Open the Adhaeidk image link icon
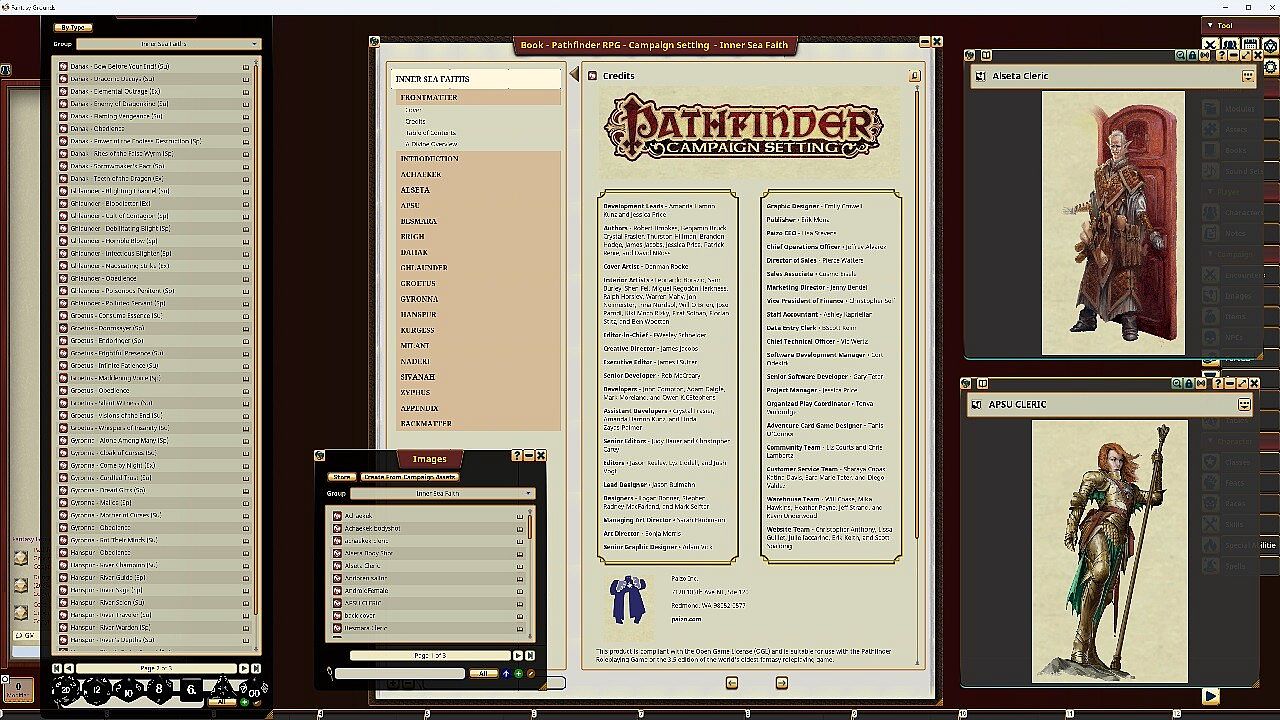 click(338, 516)
